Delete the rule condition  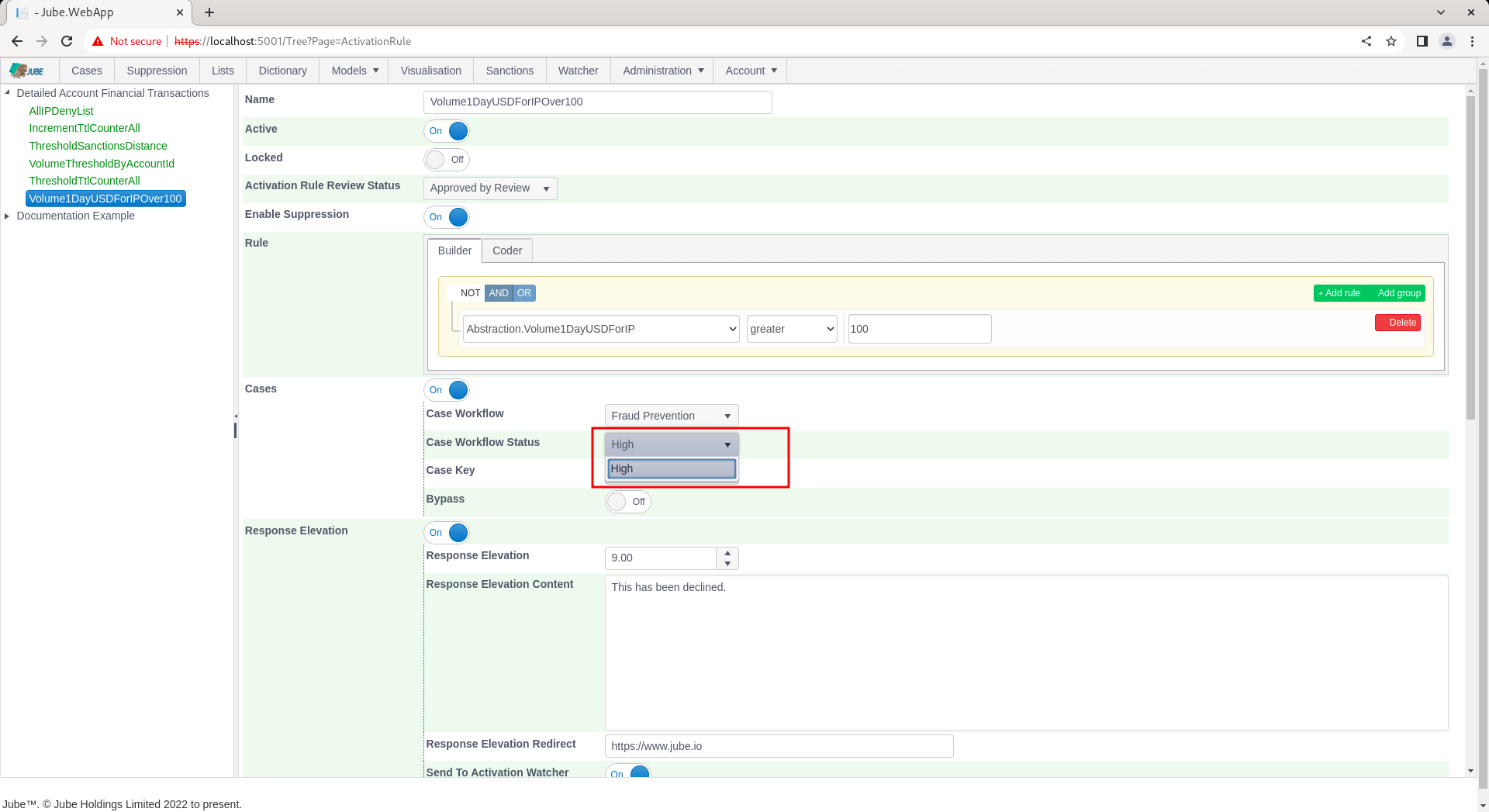(1397, 323)
